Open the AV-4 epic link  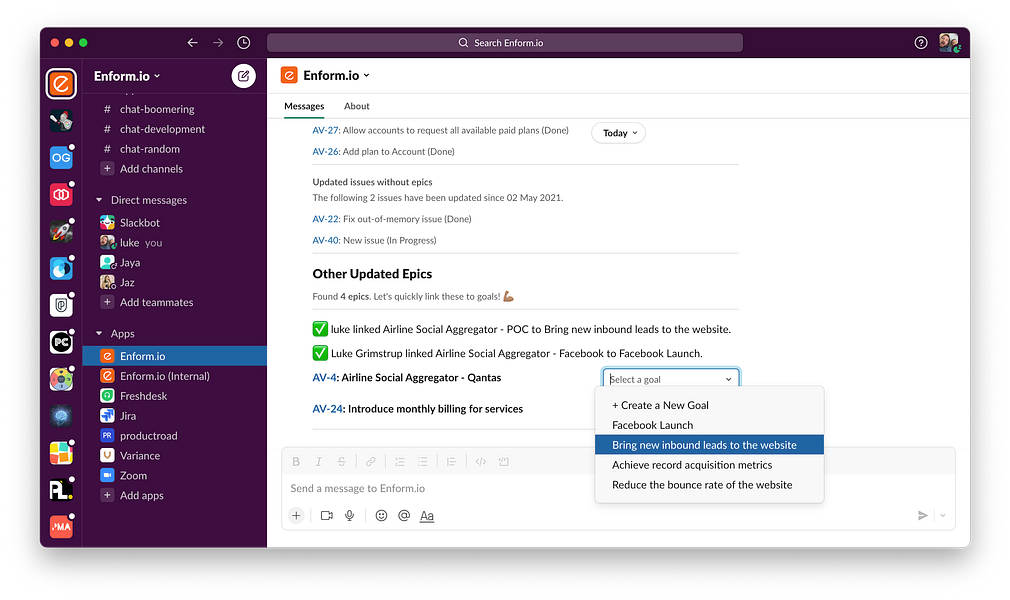coord(324,378)
